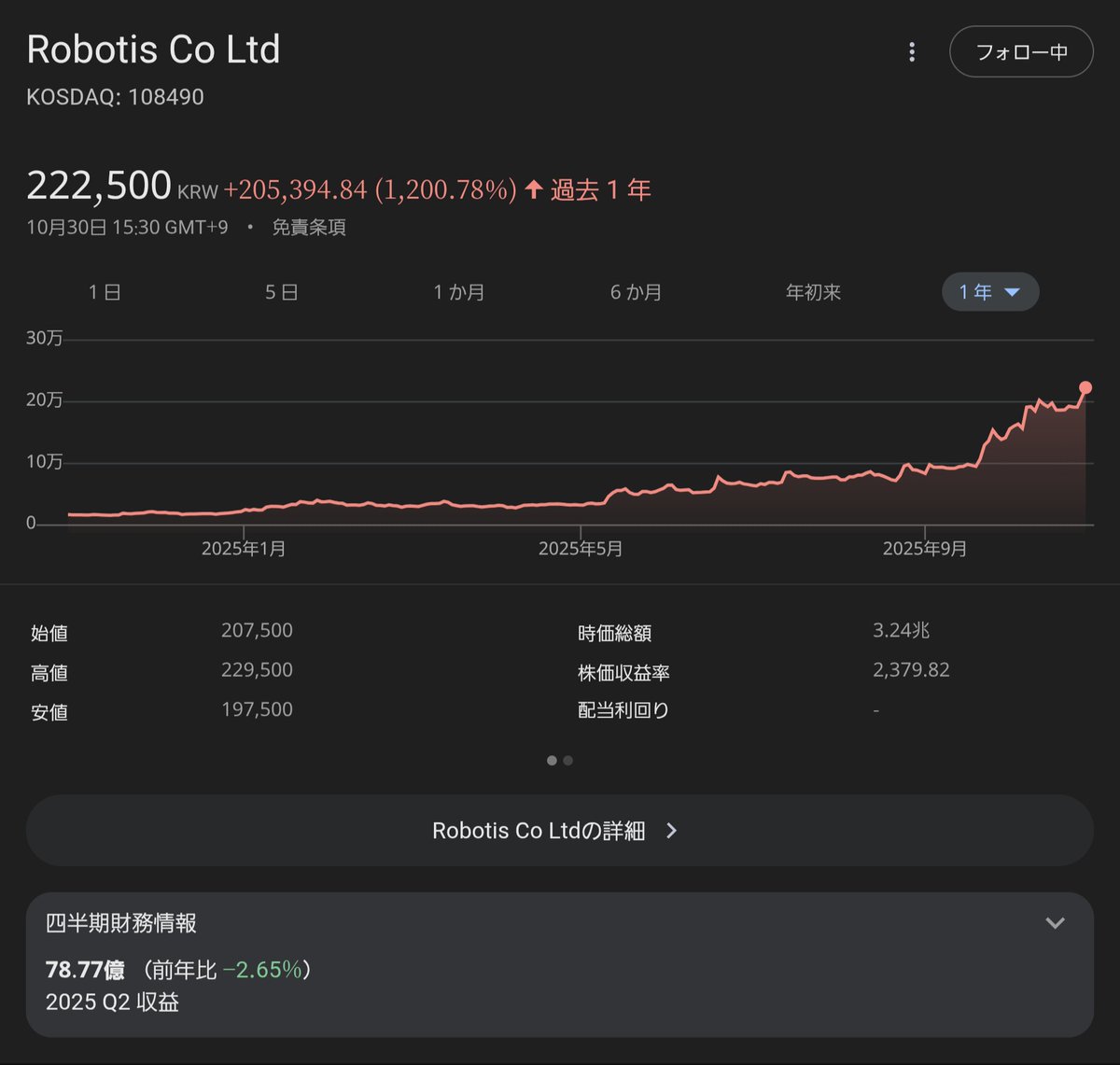The height and width of the screenshot is (1065, 1120).
Task: Click the 高値 value 229,500
Action: pos(257,669)
